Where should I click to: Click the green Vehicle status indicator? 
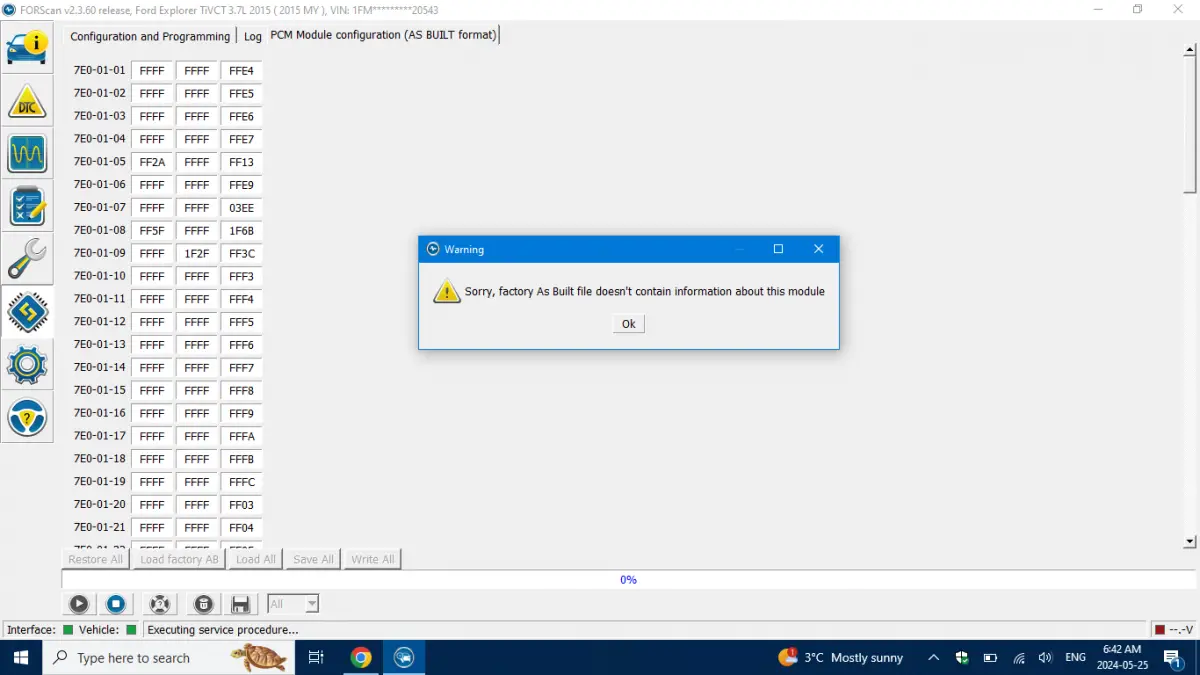pyautogui.click(x=131, y=630)
